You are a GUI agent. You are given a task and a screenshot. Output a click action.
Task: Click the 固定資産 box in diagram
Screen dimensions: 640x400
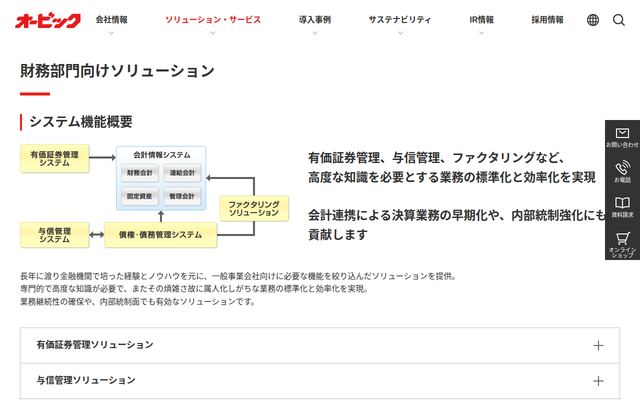140,196
